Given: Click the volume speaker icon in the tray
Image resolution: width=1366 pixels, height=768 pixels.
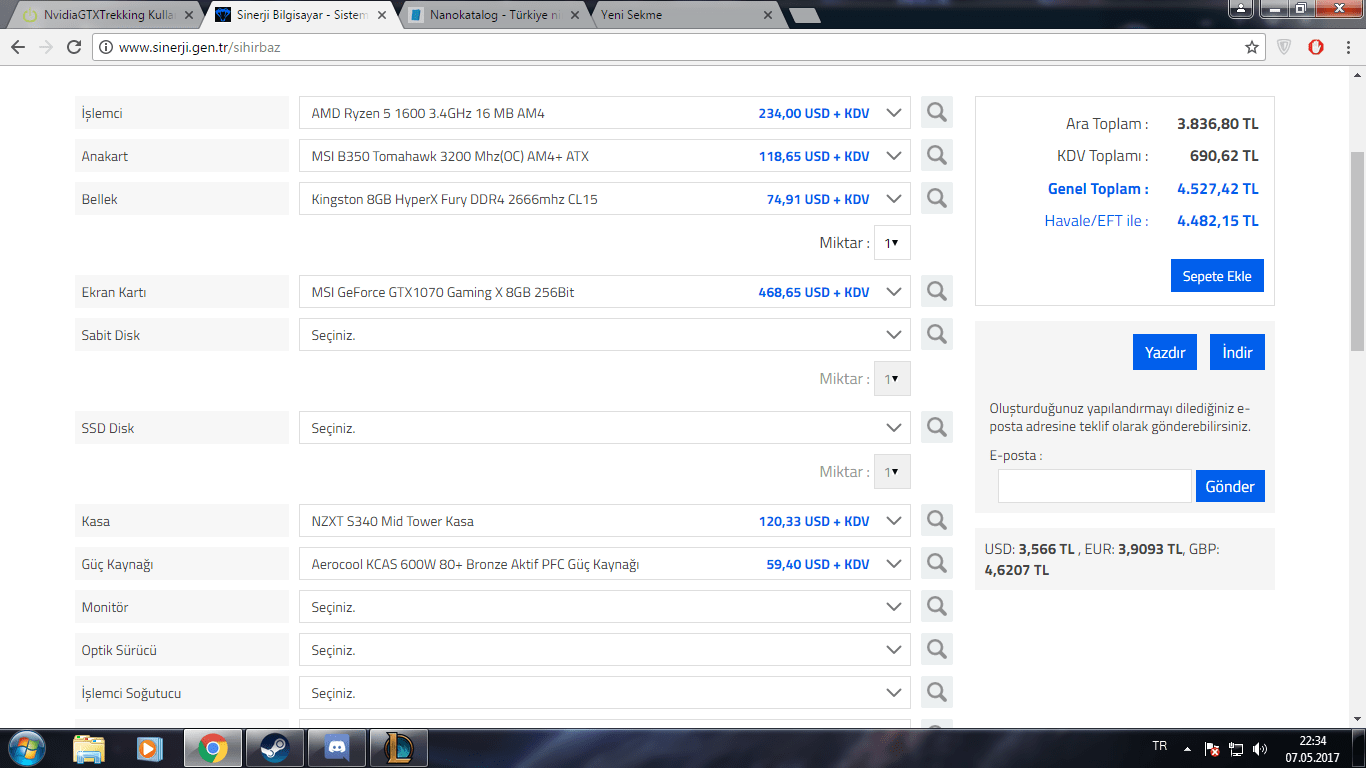Looking at the screenshot, I should coord(1259,748).
